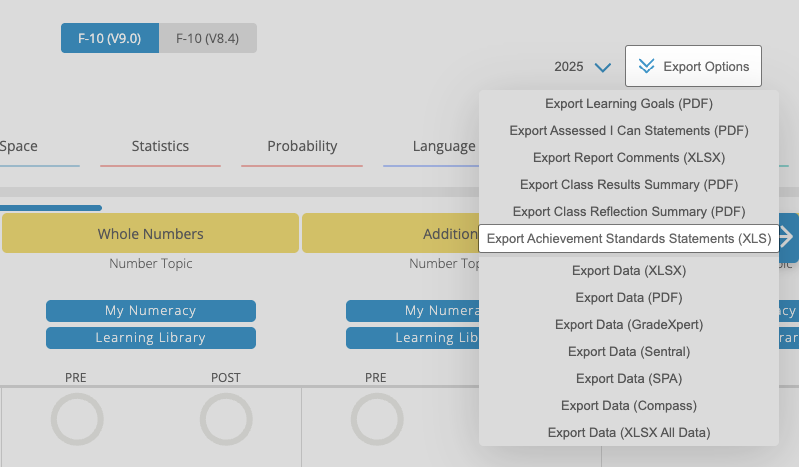Click the Whole Numbers topic button

coord(150,234)
